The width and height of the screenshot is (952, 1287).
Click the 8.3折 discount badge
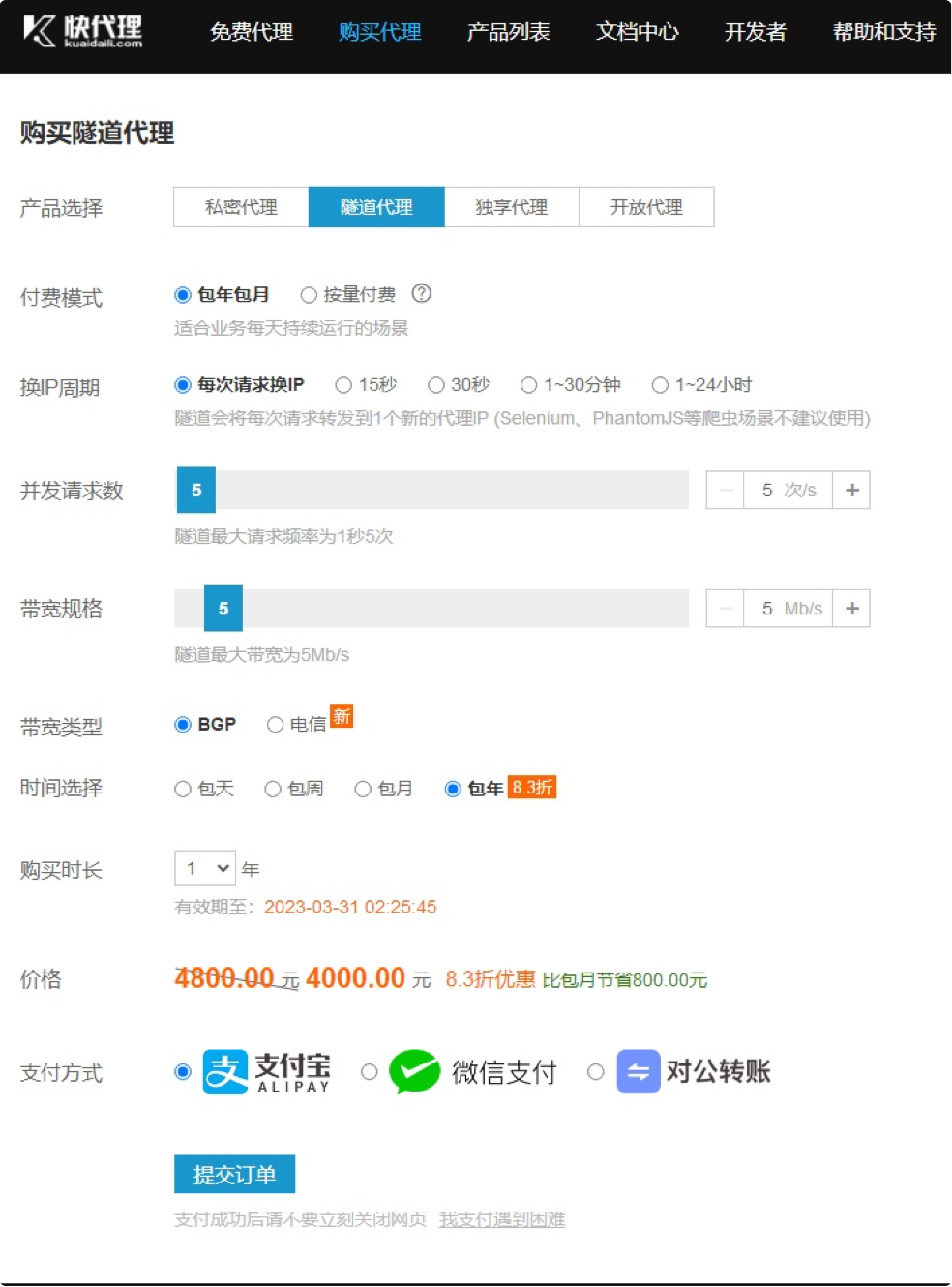click(x=532, y=788)
